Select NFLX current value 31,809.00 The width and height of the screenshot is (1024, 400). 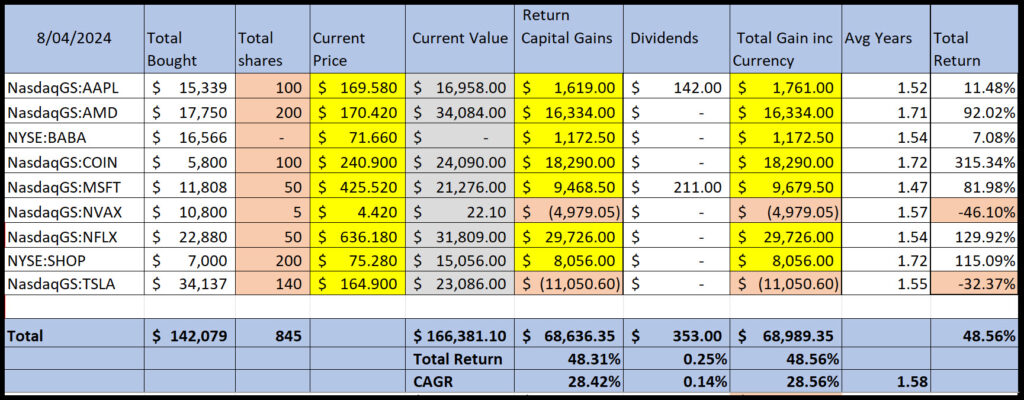pyautogui.click(x=460, y=237)
